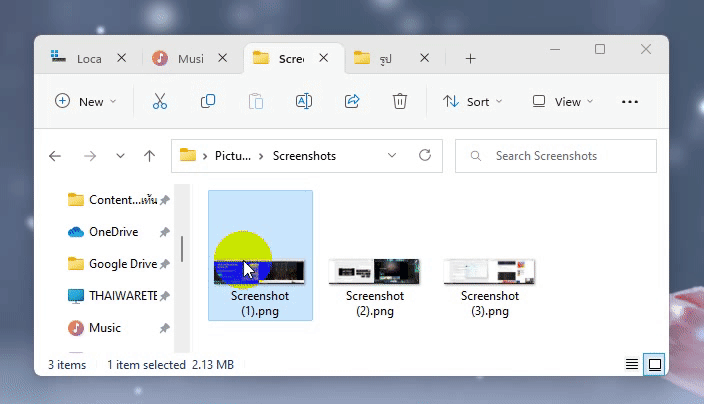Switch to large thumbnails view icon
Image resolution: width=704 pixels, height=404 pixels.
655,364
